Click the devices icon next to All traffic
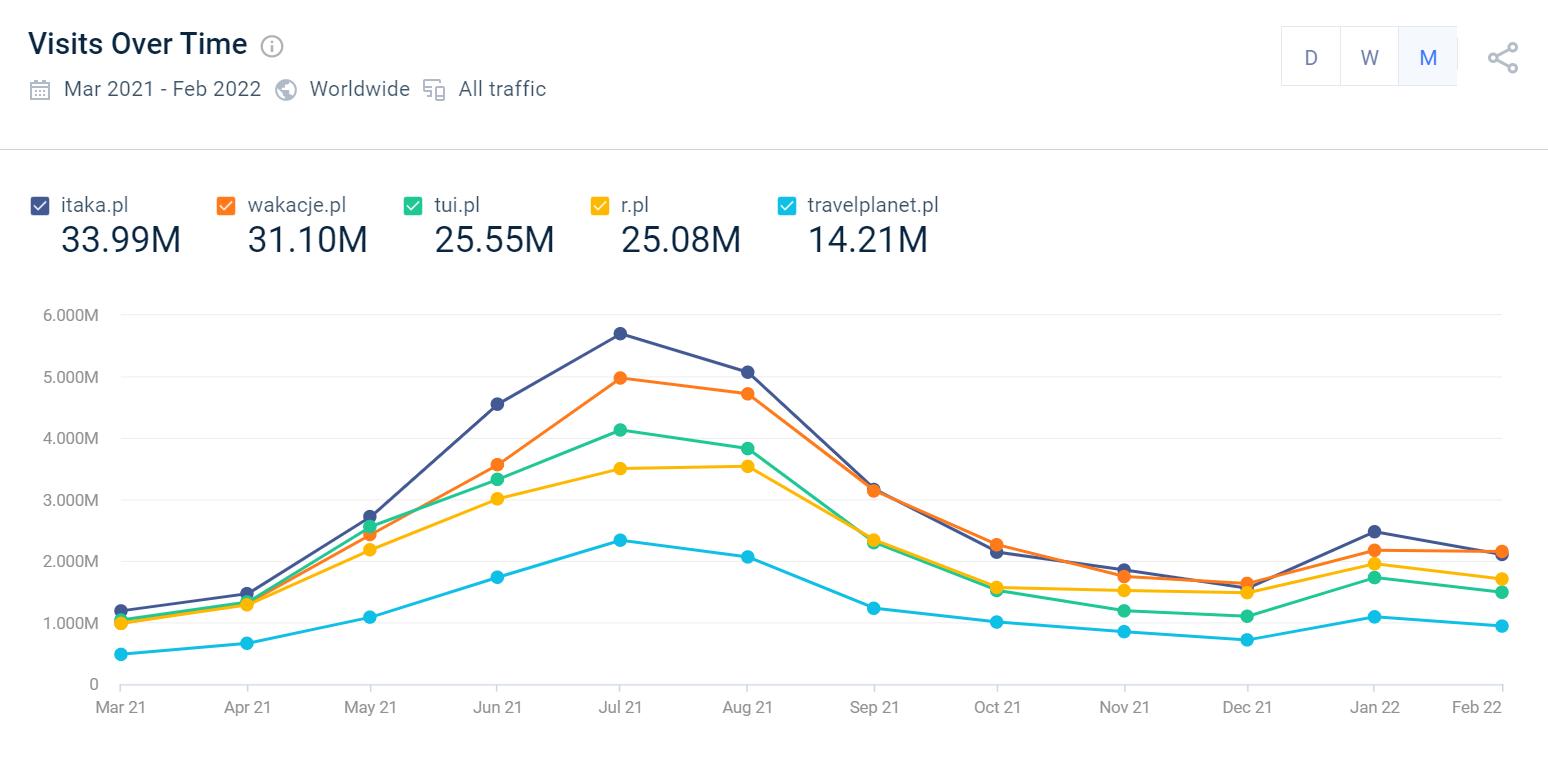Screen dimensions: 1548x776 434,90
